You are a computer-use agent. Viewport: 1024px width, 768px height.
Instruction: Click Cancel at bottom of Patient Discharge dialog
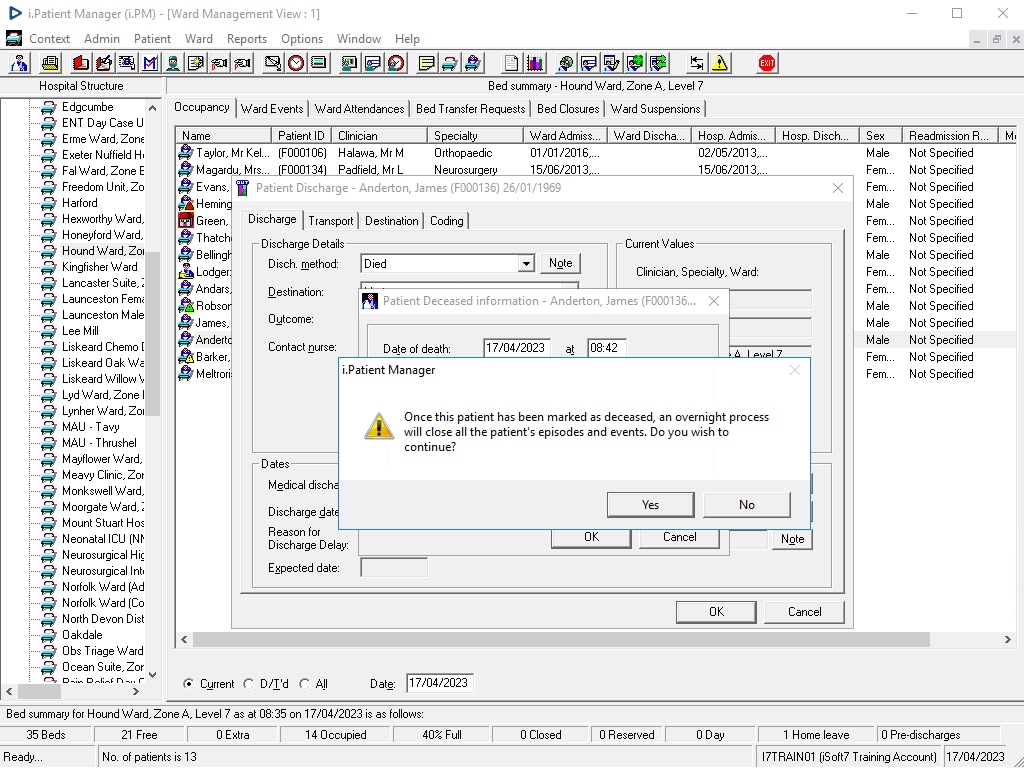click(804, 612)
